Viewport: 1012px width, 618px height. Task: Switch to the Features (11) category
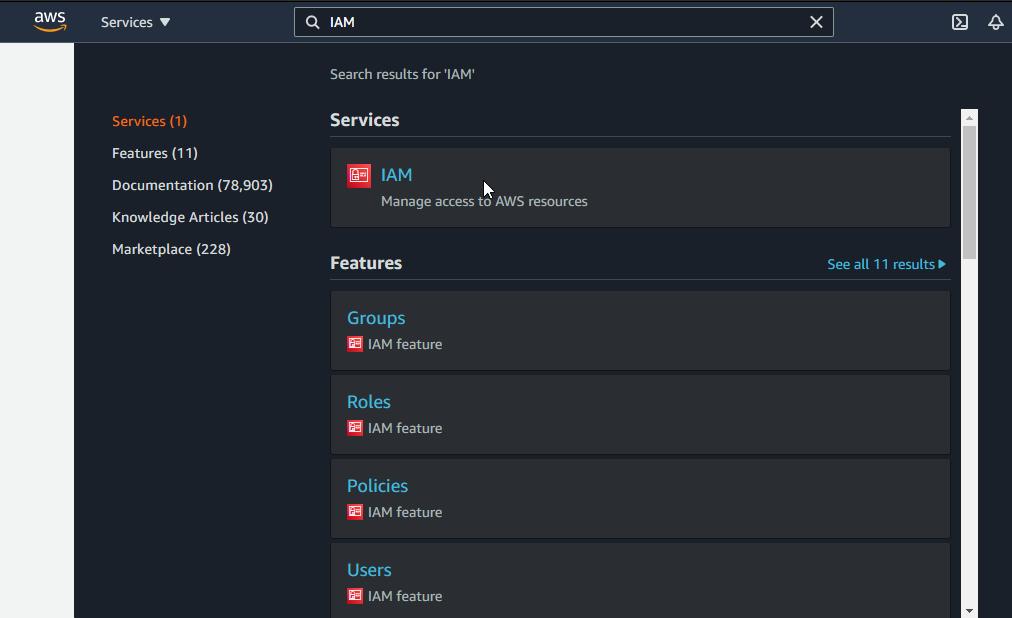154,153
